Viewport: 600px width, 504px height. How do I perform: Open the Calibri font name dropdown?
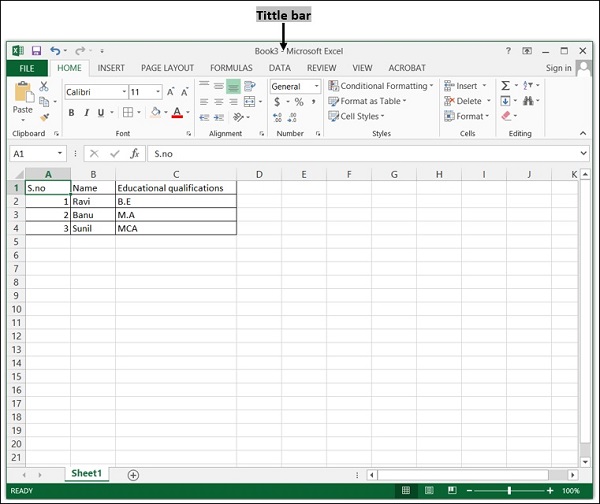point(123,92)
